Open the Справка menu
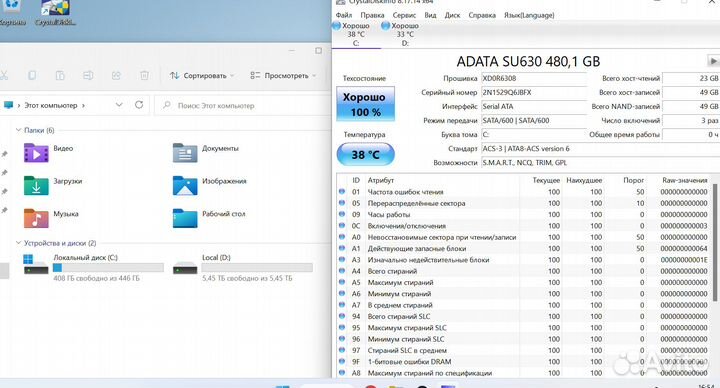Image resolution: width=720 pixels, height=388 pixels. (482, 15)
